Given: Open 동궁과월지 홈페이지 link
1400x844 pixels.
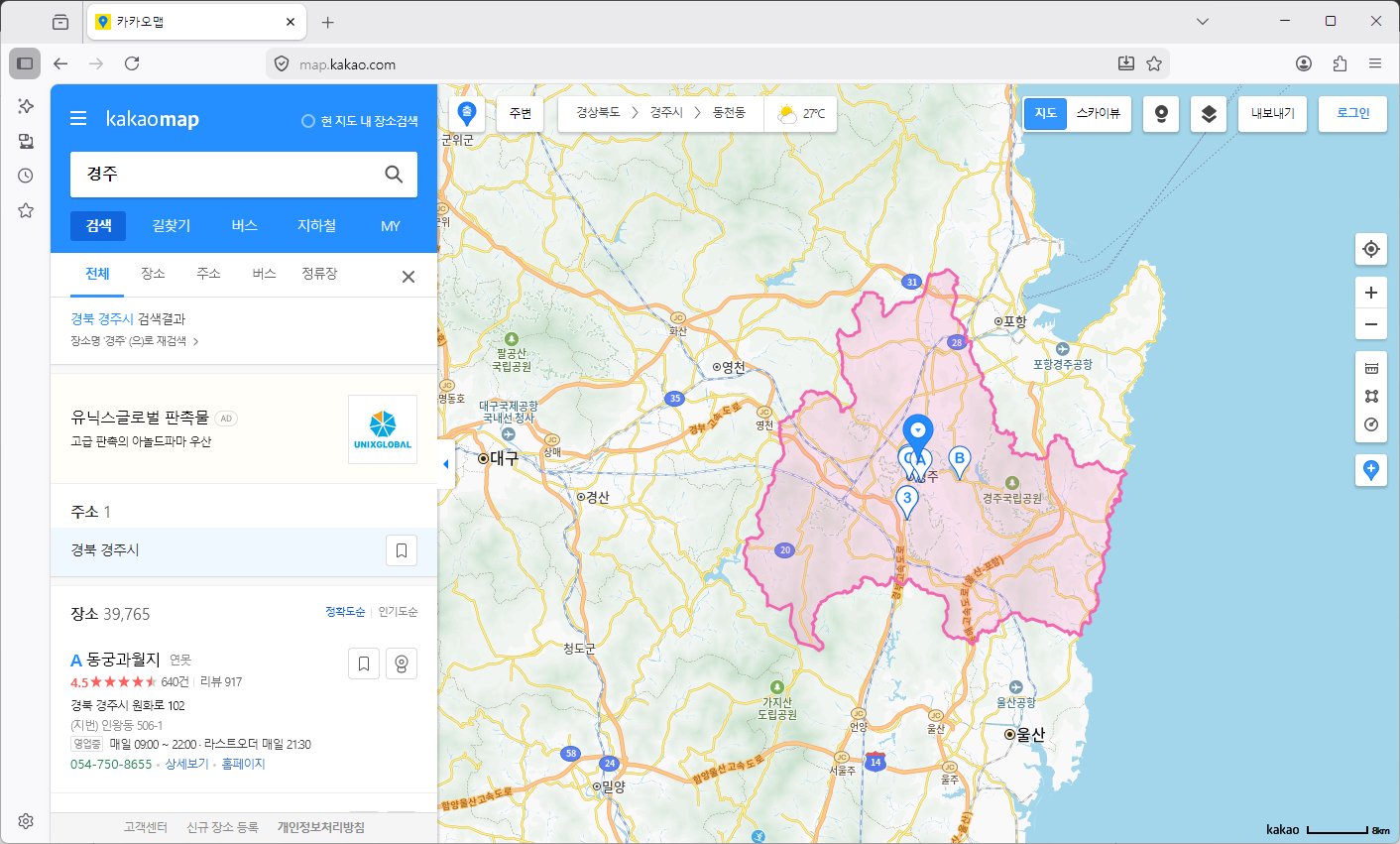Looking at the screenshot, I should click(x=243, y=765).
